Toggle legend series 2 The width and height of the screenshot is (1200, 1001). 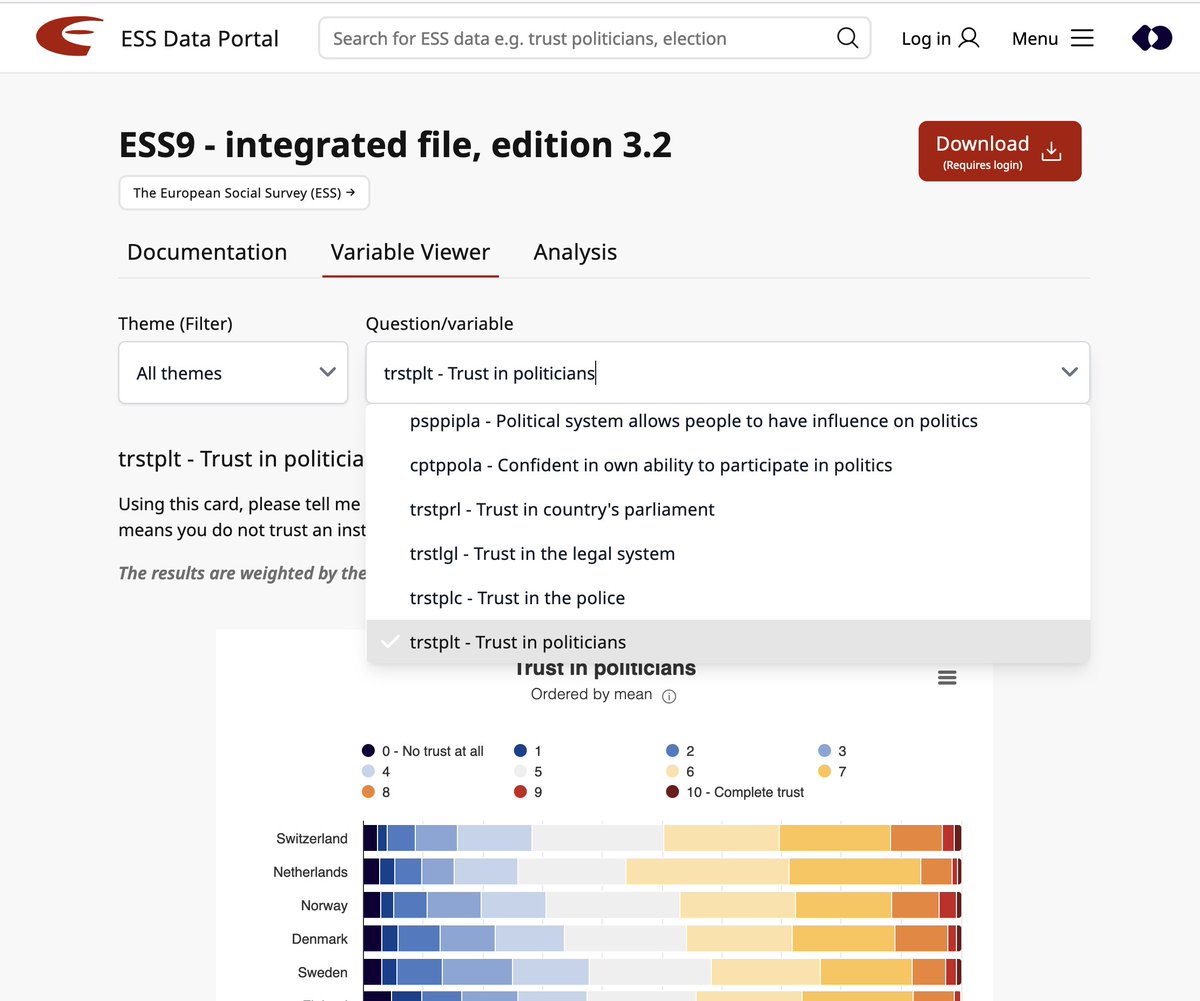click(680, 751)
